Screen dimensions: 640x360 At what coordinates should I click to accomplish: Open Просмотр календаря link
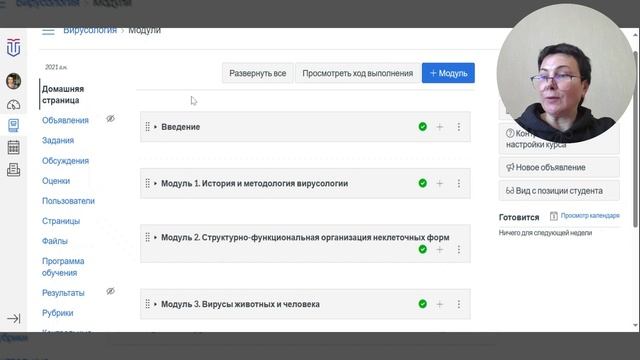pos(590,216)
